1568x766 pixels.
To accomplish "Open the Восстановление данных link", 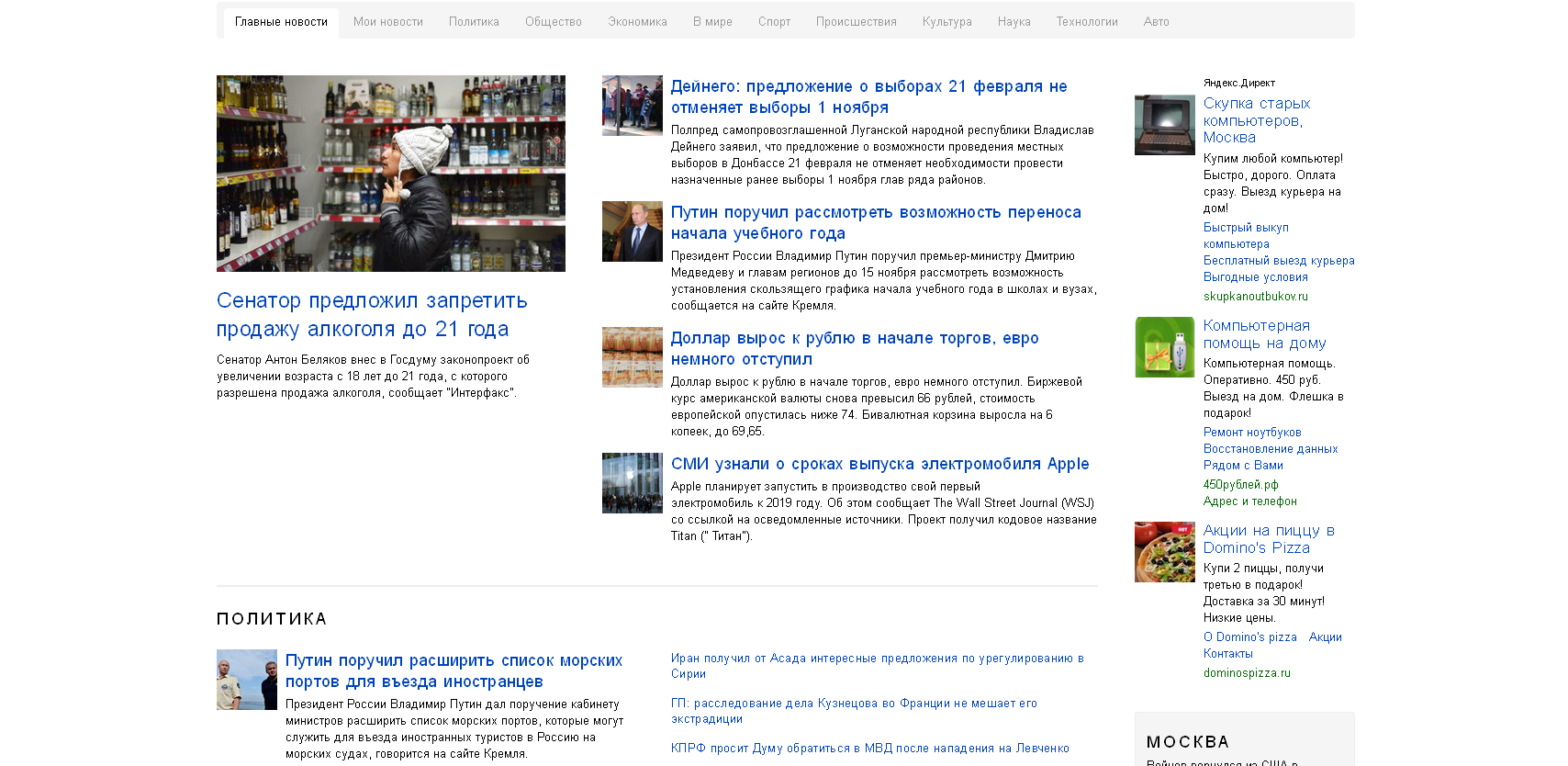I will coord(1271,449).
